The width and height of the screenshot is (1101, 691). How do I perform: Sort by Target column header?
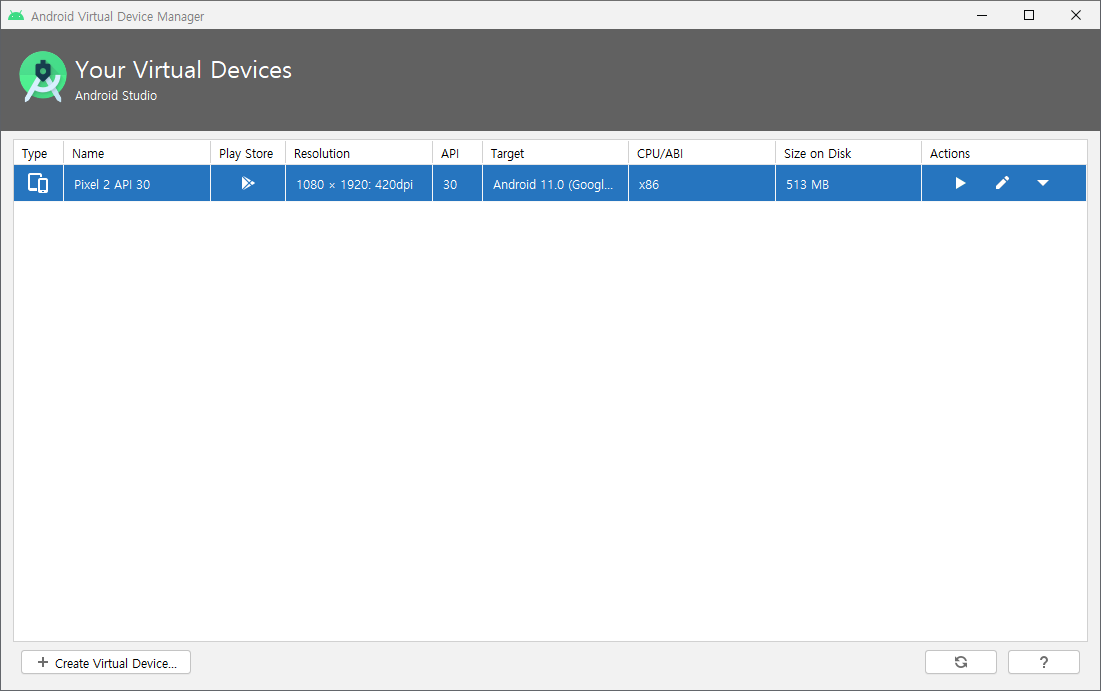[x=555, y=153]
